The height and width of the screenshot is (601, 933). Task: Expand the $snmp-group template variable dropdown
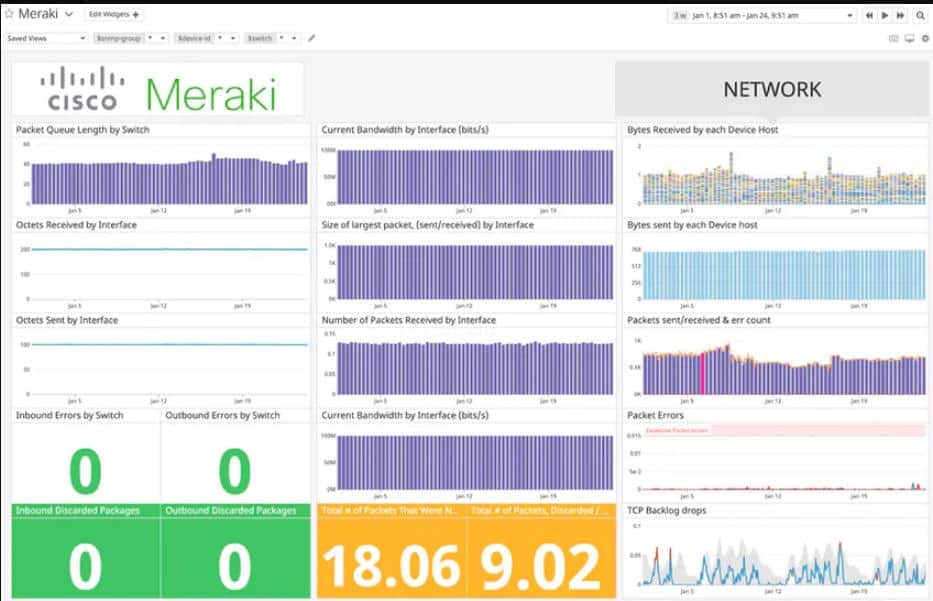pyautogui.click(x=162, y=38)
